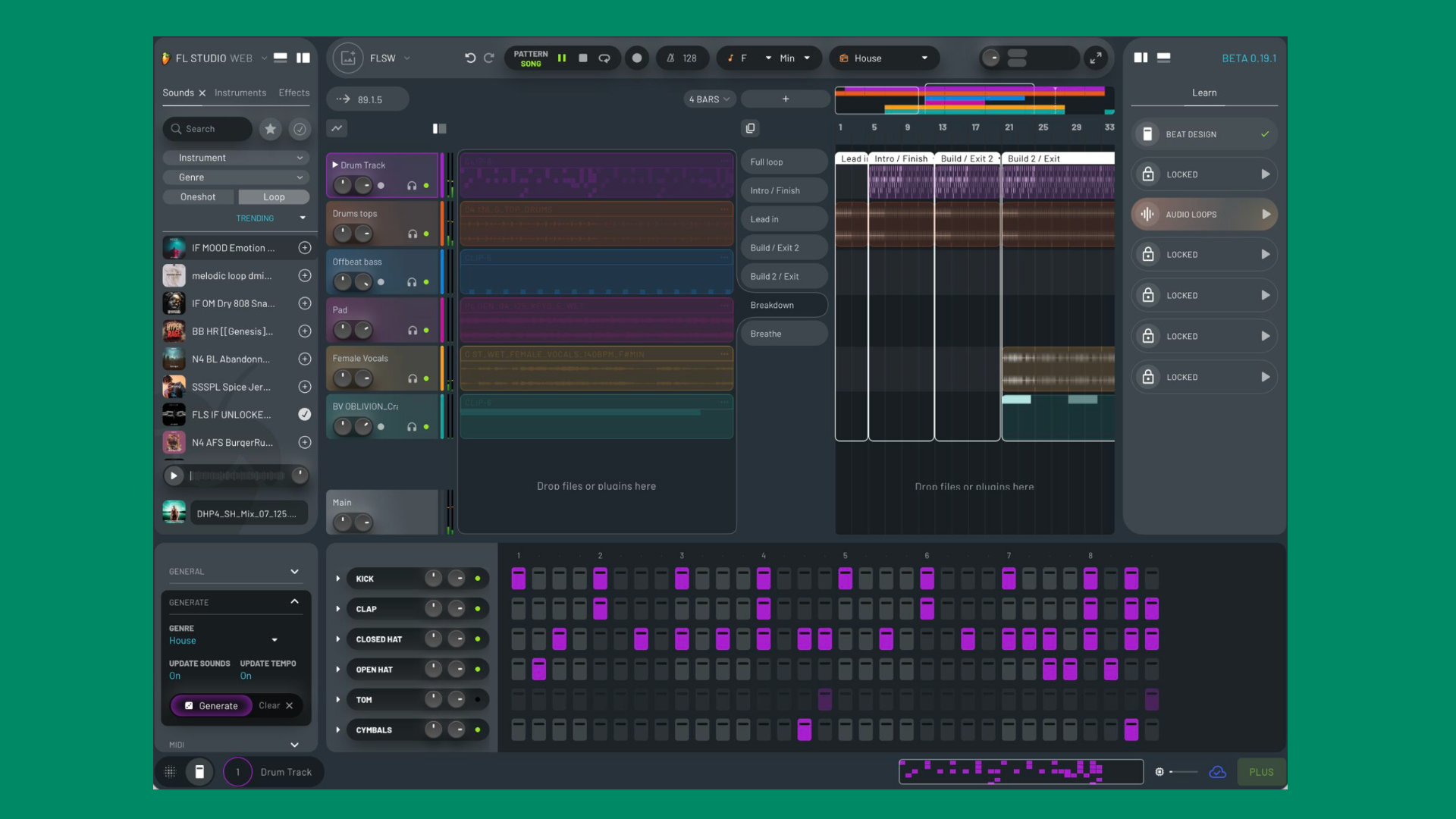Switch to the Instruments tab
This screenshot has width=1456, height=819.
(x=240, y=93)
